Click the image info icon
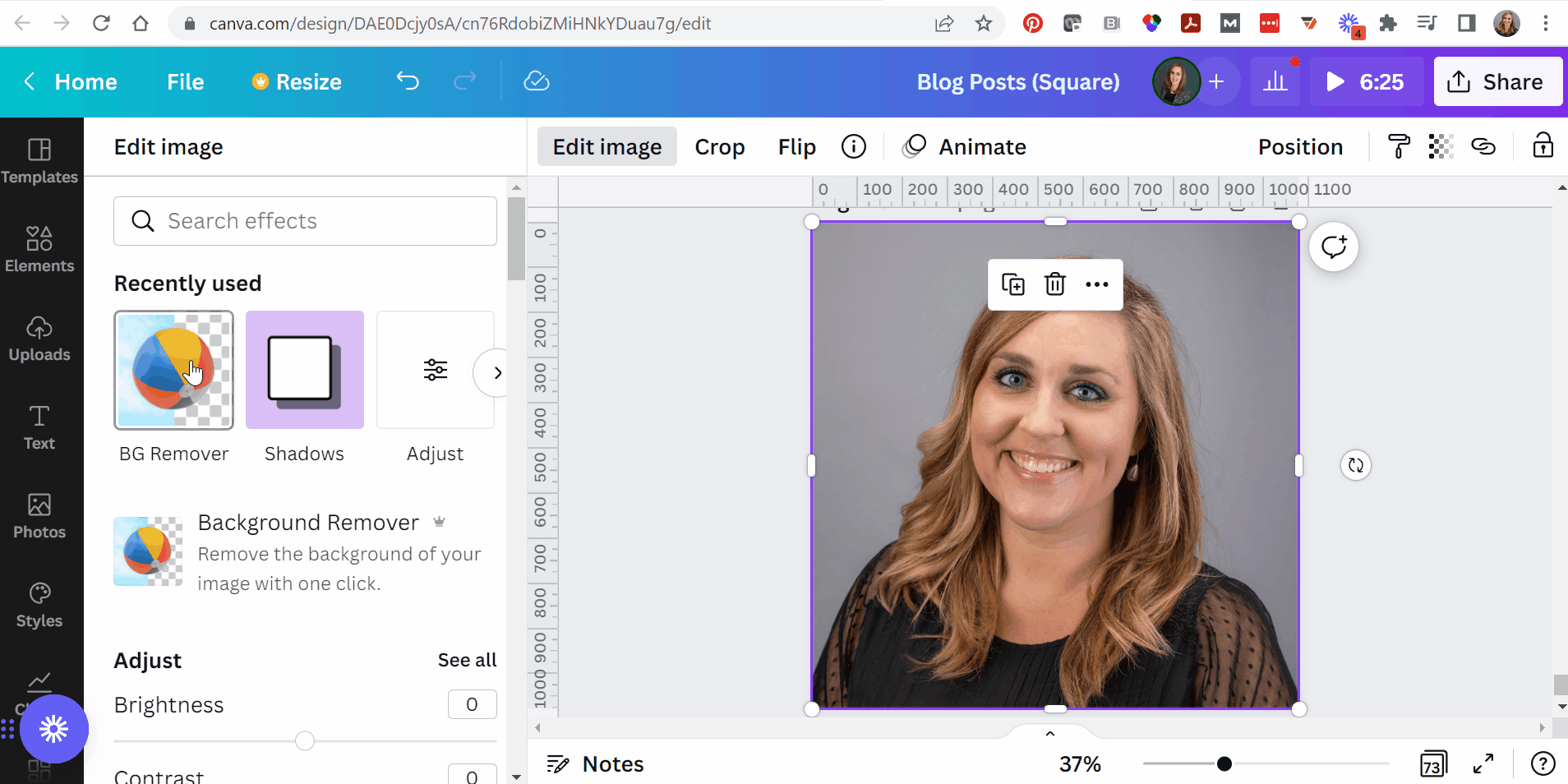 854,146
